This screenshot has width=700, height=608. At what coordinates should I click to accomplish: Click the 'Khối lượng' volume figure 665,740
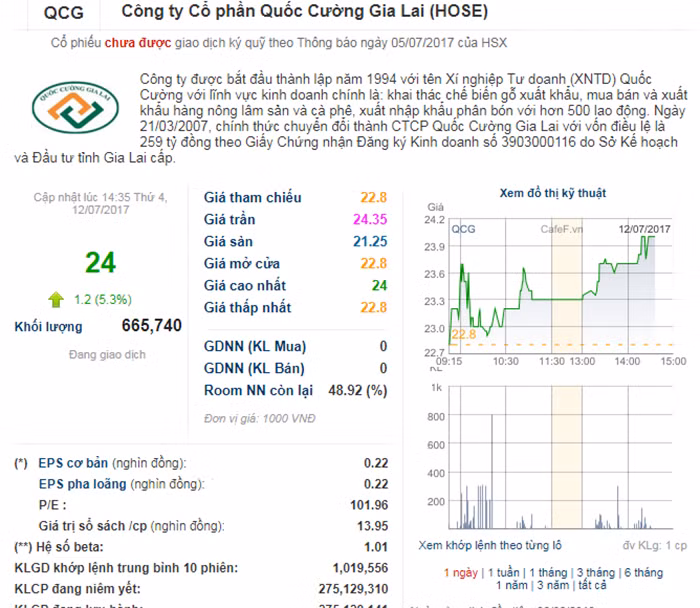[151, 326]
